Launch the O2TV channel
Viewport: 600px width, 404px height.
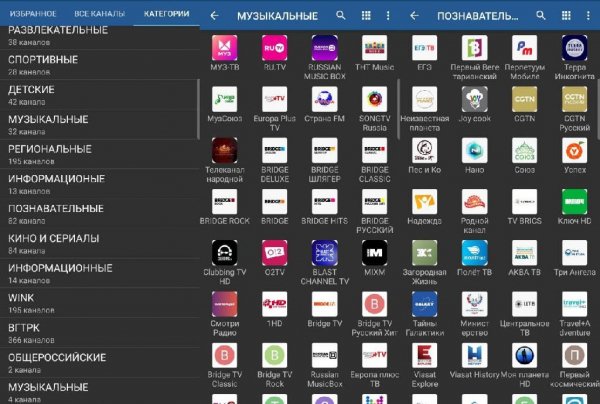tap(274, 253)
